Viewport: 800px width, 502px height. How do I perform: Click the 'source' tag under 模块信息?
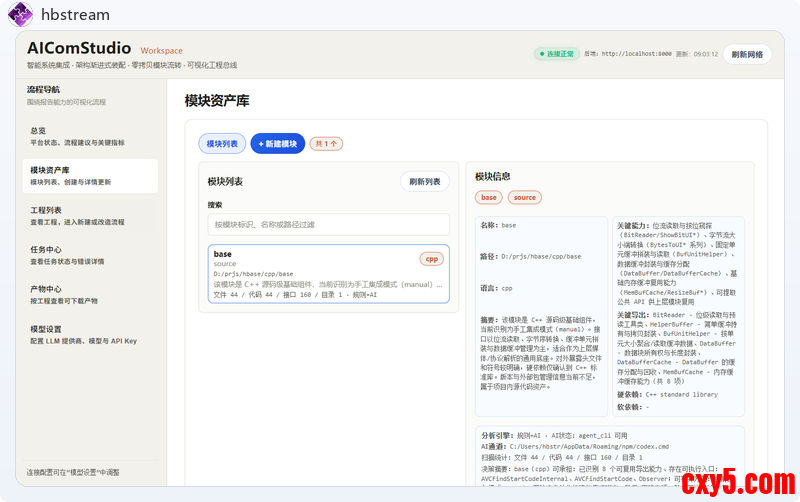[524, 198]
